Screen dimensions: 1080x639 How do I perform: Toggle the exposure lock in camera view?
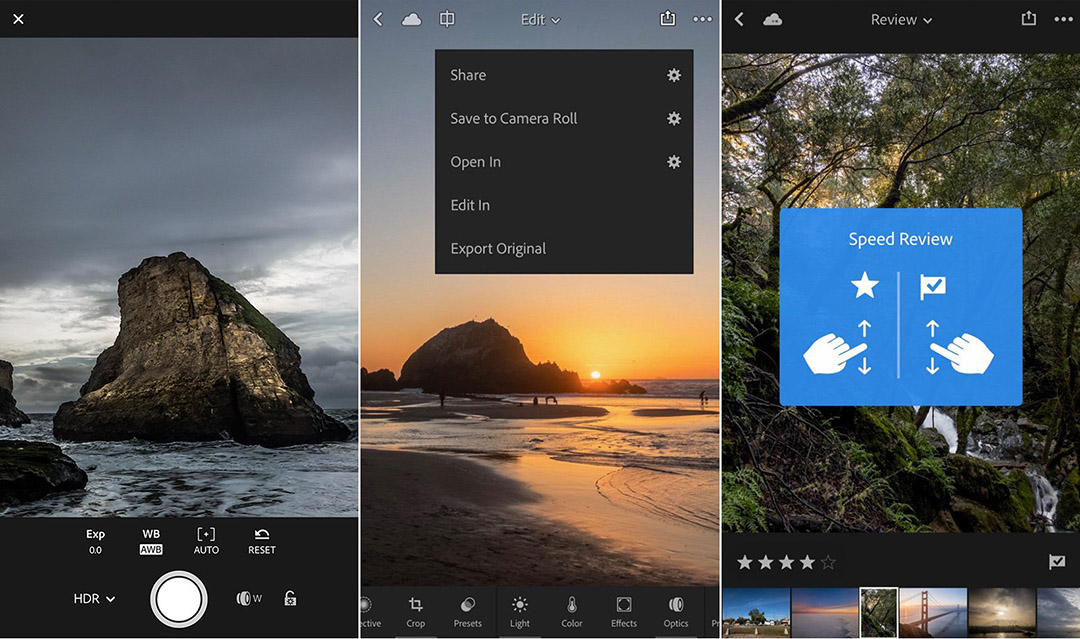[290, 597]
